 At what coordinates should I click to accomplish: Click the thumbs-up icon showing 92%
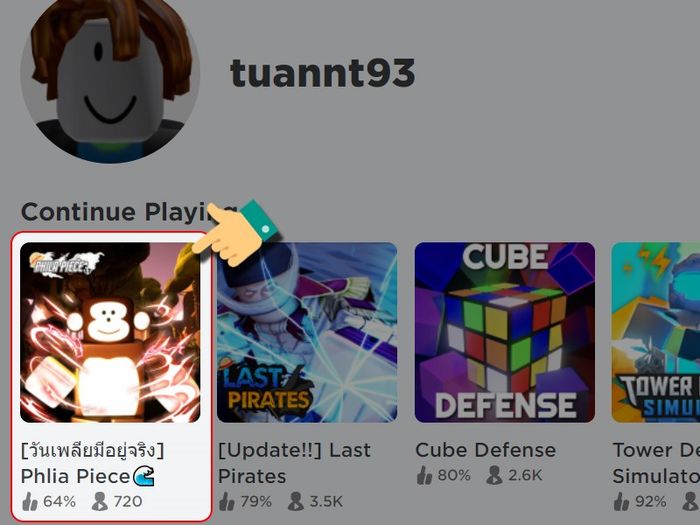(621, 501)
